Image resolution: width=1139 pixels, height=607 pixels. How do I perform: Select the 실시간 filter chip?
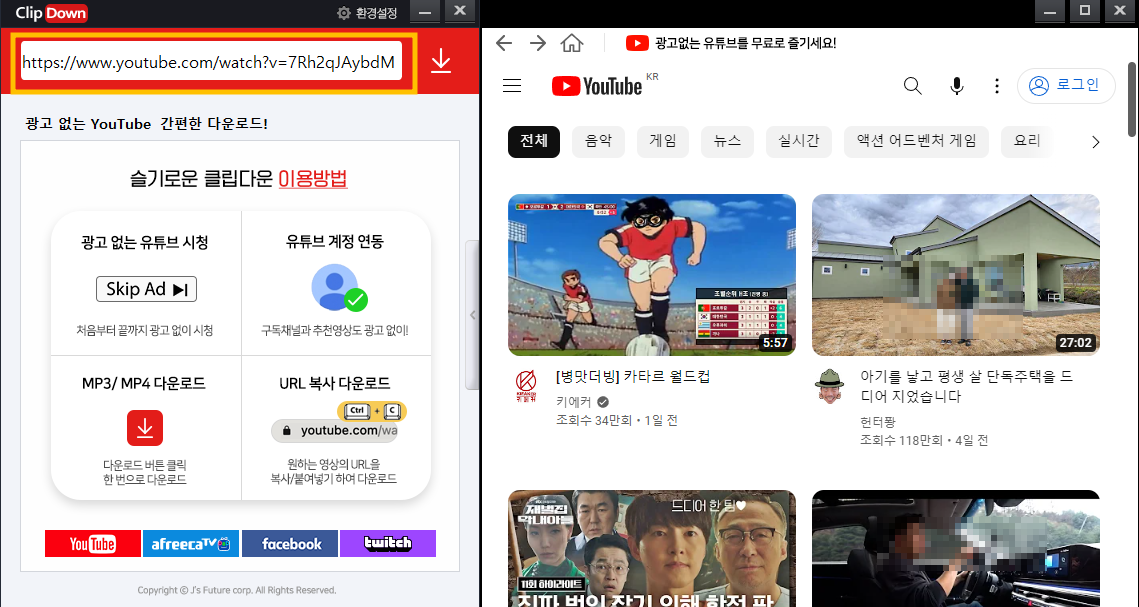click(x=799, y=142)
